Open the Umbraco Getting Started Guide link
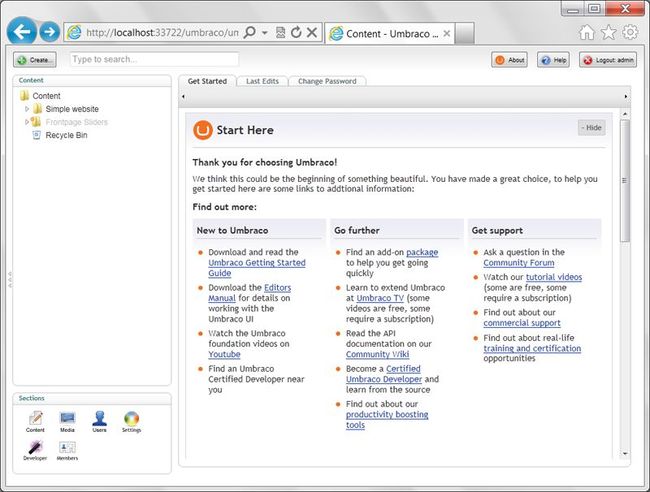Screen dimensions: 650x492 pos(257,268)
